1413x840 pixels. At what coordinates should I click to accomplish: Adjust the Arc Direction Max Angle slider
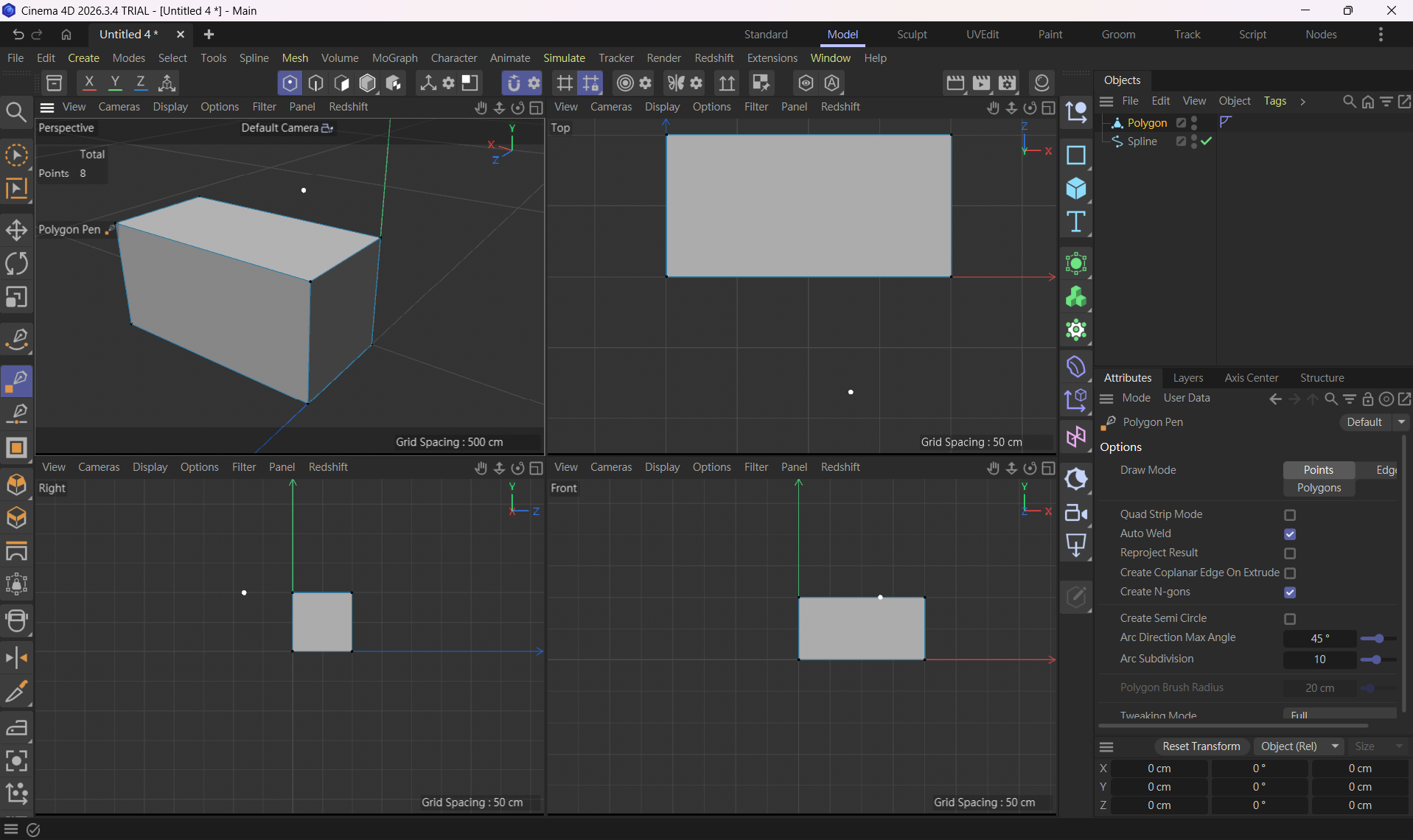(1378, 639)
